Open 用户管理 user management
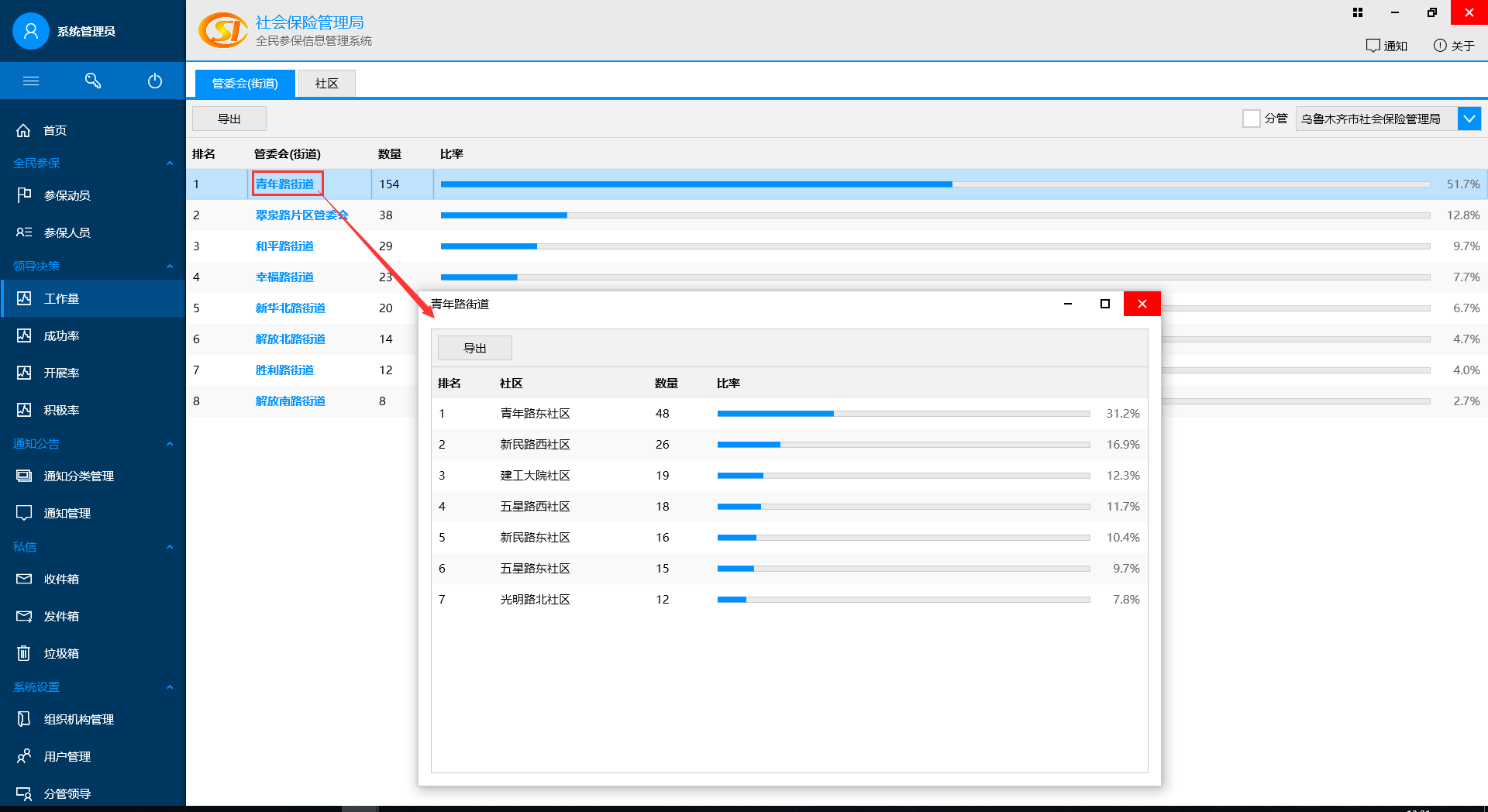This screenshot has height=812, width=1488. point(67,756)
